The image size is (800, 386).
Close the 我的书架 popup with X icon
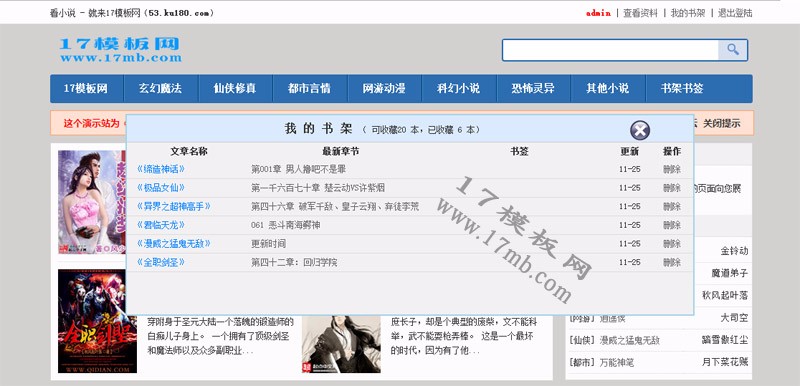tap(640, 130)
